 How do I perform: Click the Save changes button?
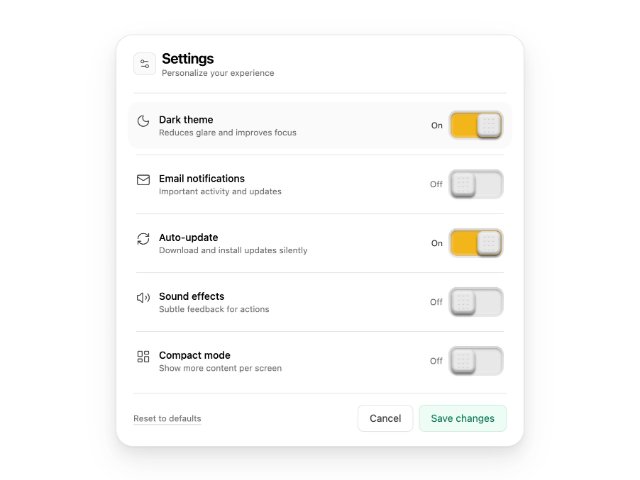click(x=463, y=418)
